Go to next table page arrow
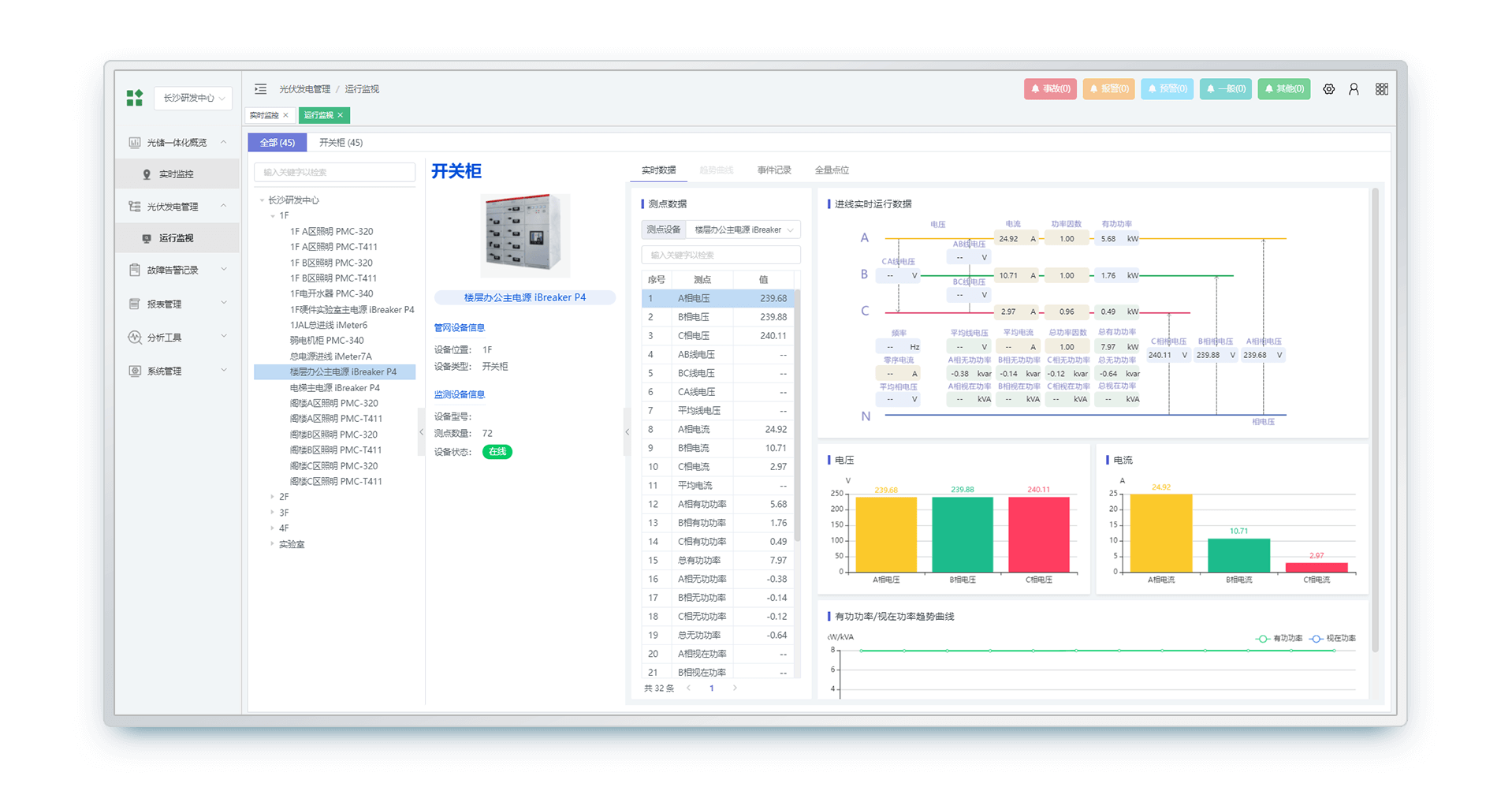1512x791 pixels. click(735, 688)
